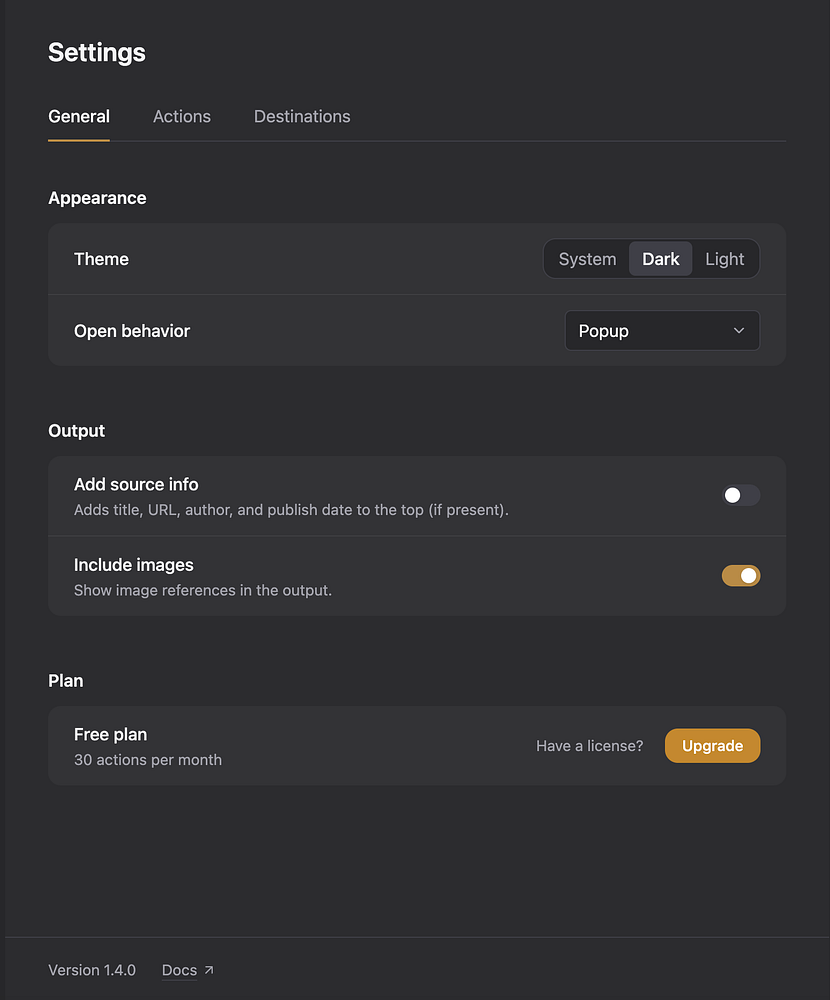Viewport: 830px width, 1000px height.
Task: Click the Docs external link arrow icon
Action: click(x=208, y=970)
